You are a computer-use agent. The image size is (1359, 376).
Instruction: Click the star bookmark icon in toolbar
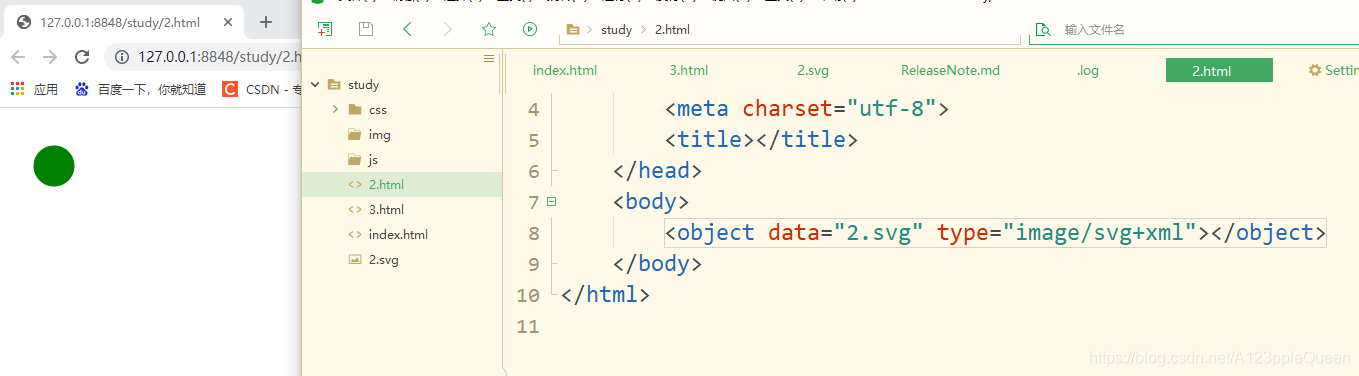pyautogui.click(x=488, y=30)
